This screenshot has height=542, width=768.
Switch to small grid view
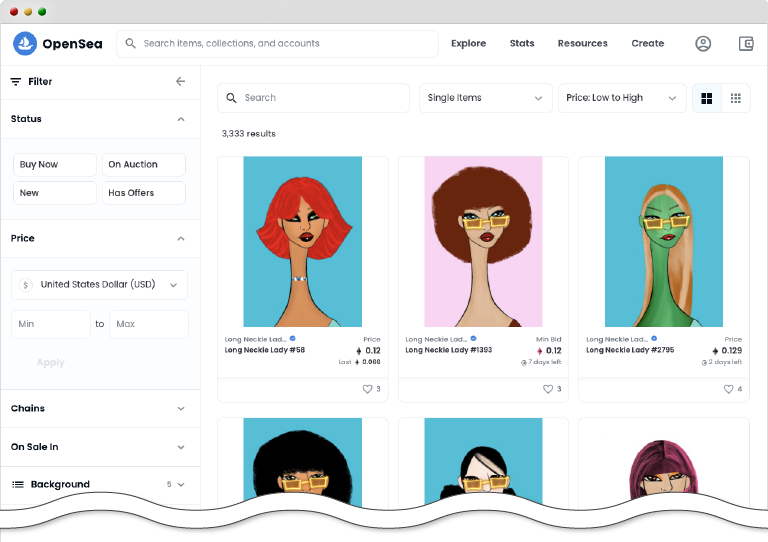point(736,98)
